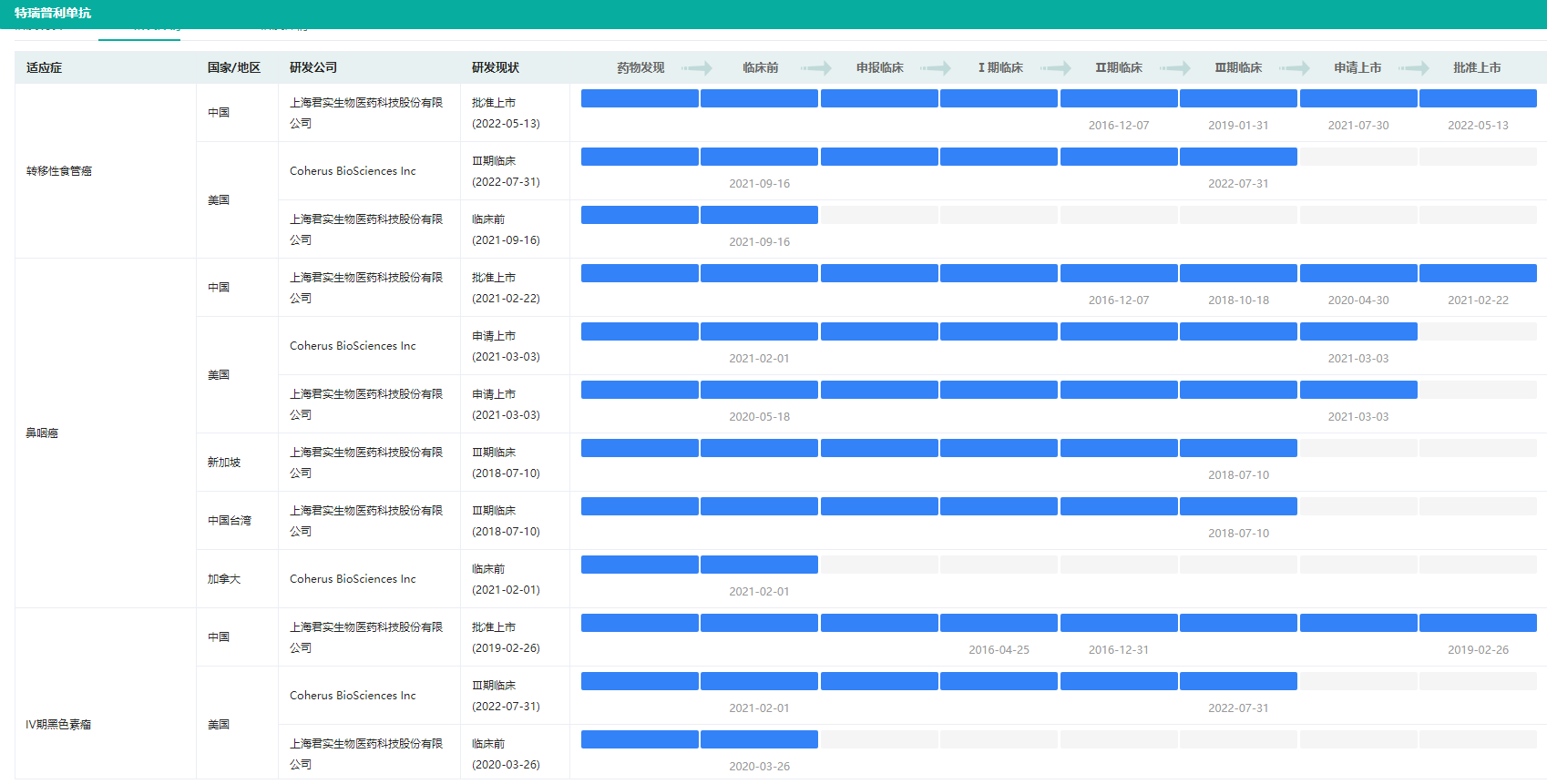The width and height of the screenshot is (1547, 784).
Task: Click the 2016-04-25 date in the melanoma row
Action: tap(999, 650)
